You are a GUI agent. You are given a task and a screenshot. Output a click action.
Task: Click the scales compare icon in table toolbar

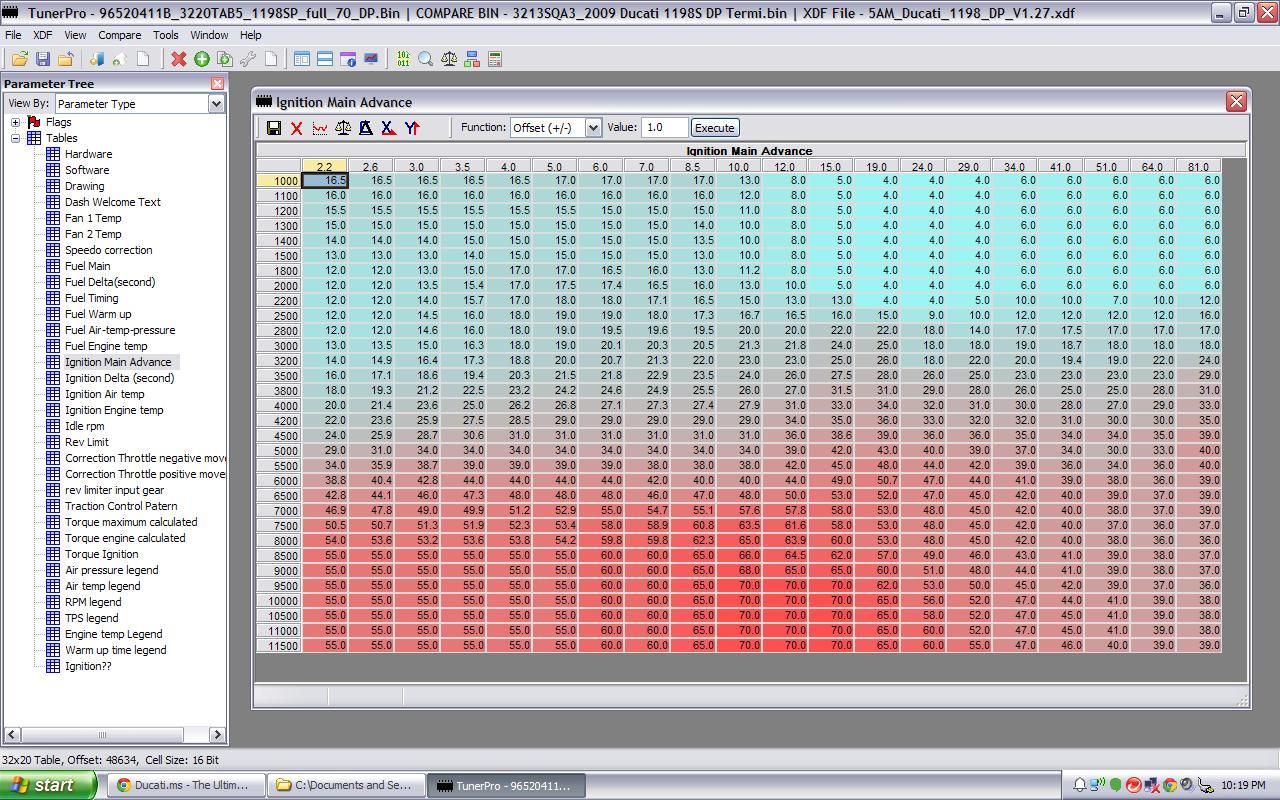pyautogui.click(x=343, y=127)
